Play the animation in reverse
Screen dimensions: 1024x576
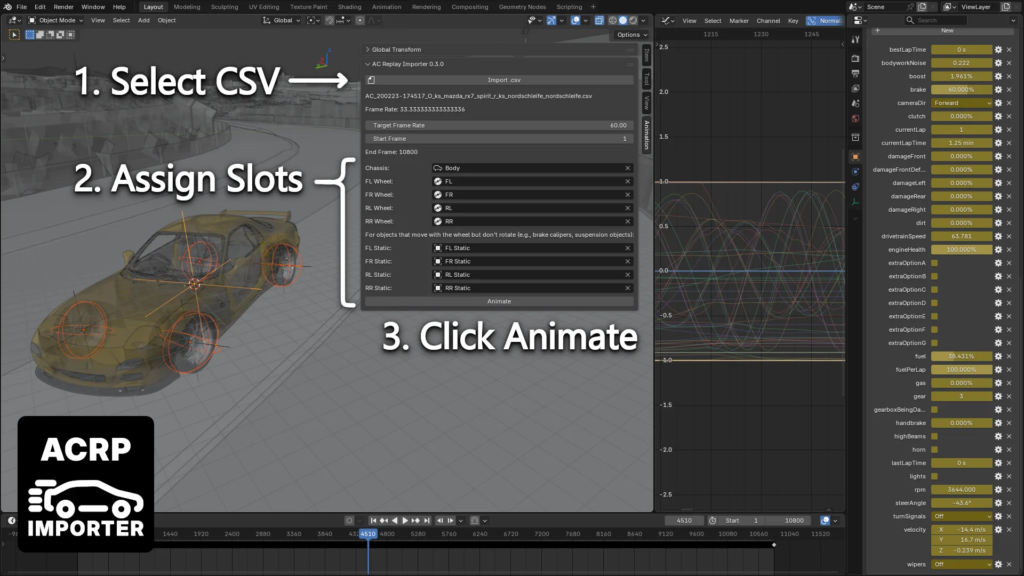(x=394, y=520)
